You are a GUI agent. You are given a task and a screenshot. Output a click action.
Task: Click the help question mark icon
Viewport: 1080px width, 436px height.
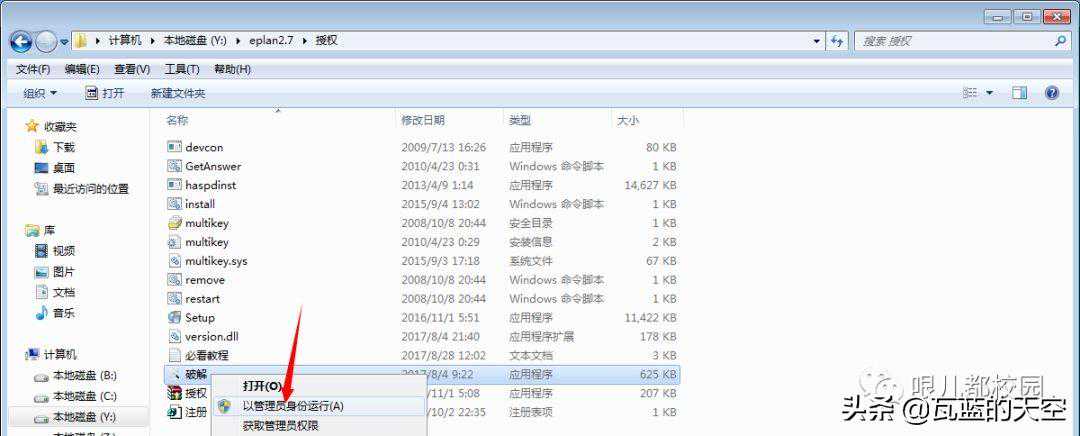(x=1051, y=93)
